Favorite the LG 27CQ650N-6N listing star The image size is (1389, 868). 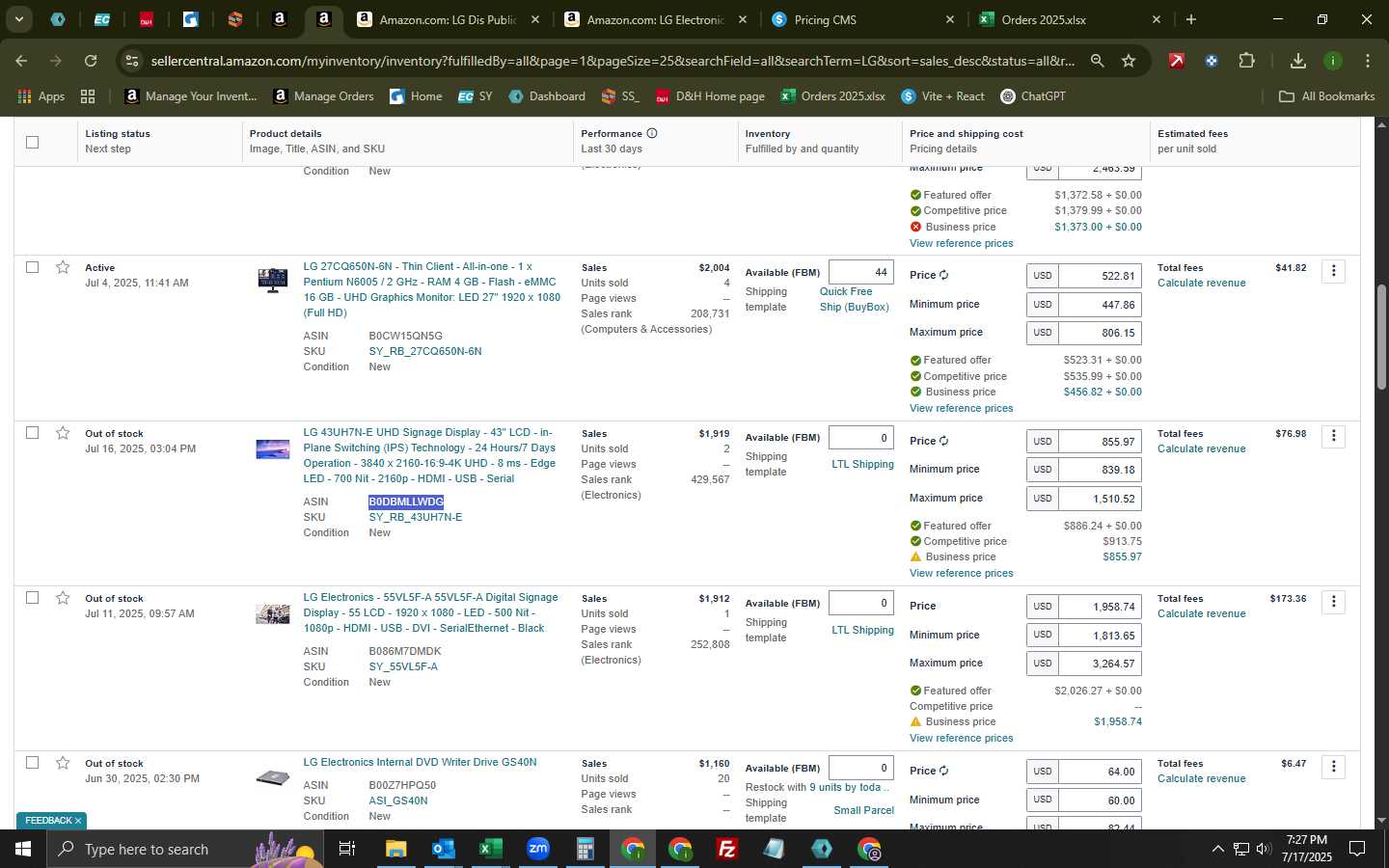click(63, 267)
